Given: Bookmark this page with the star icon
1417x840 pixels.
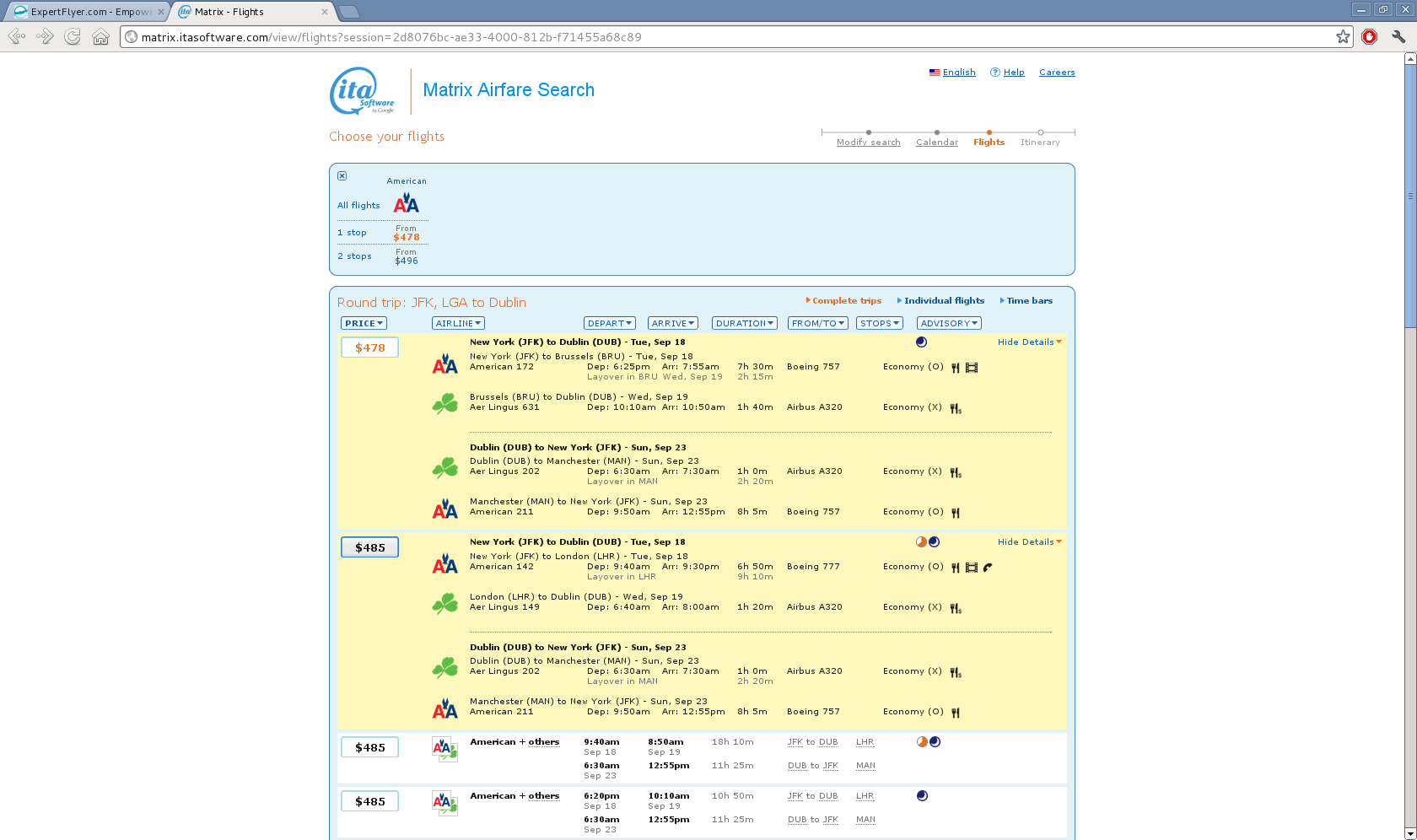Looking at the screenshot, I should [1343, 37].
